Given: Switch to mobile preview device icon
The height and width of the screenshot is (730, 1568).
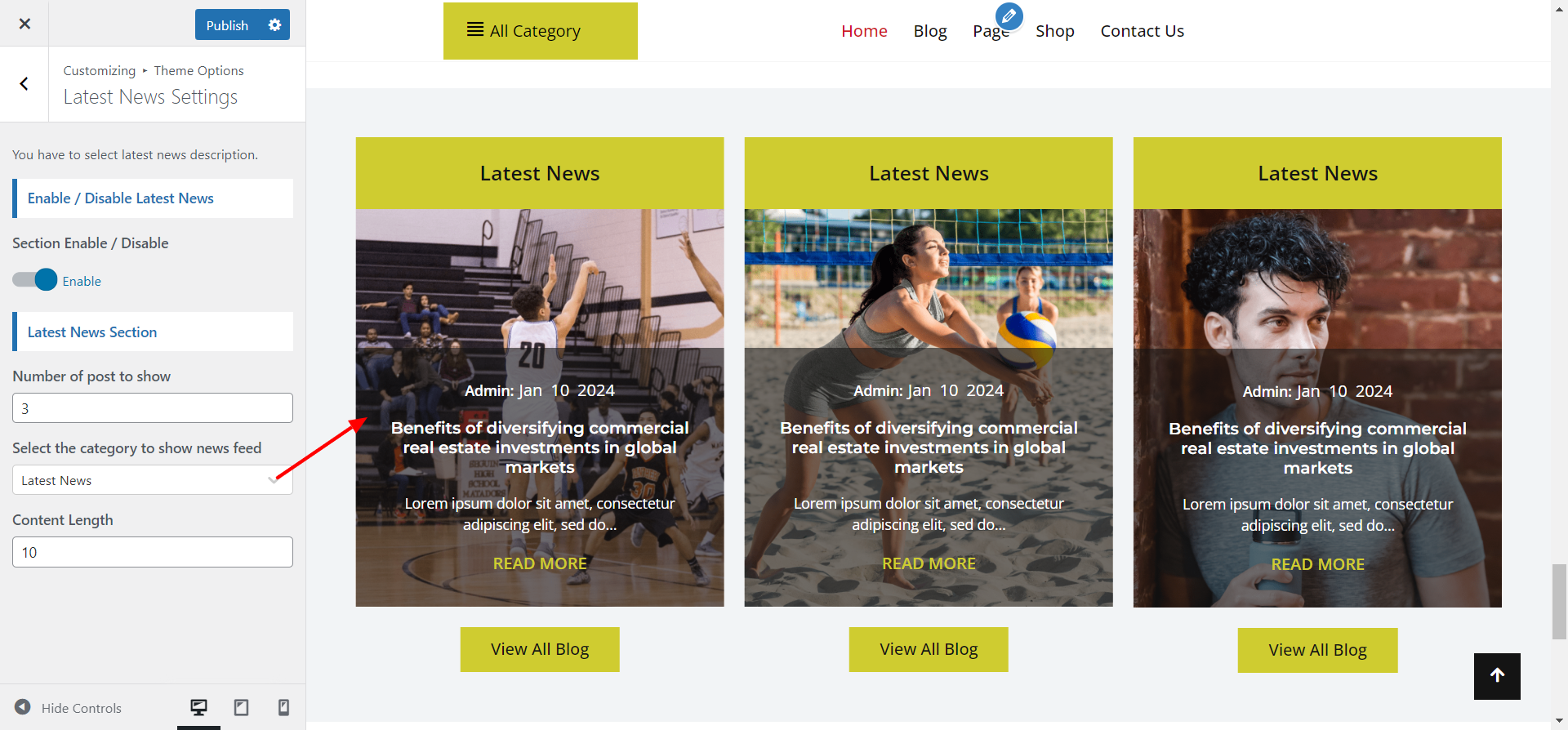Looking at the screenshot, I should pos(284,707).
